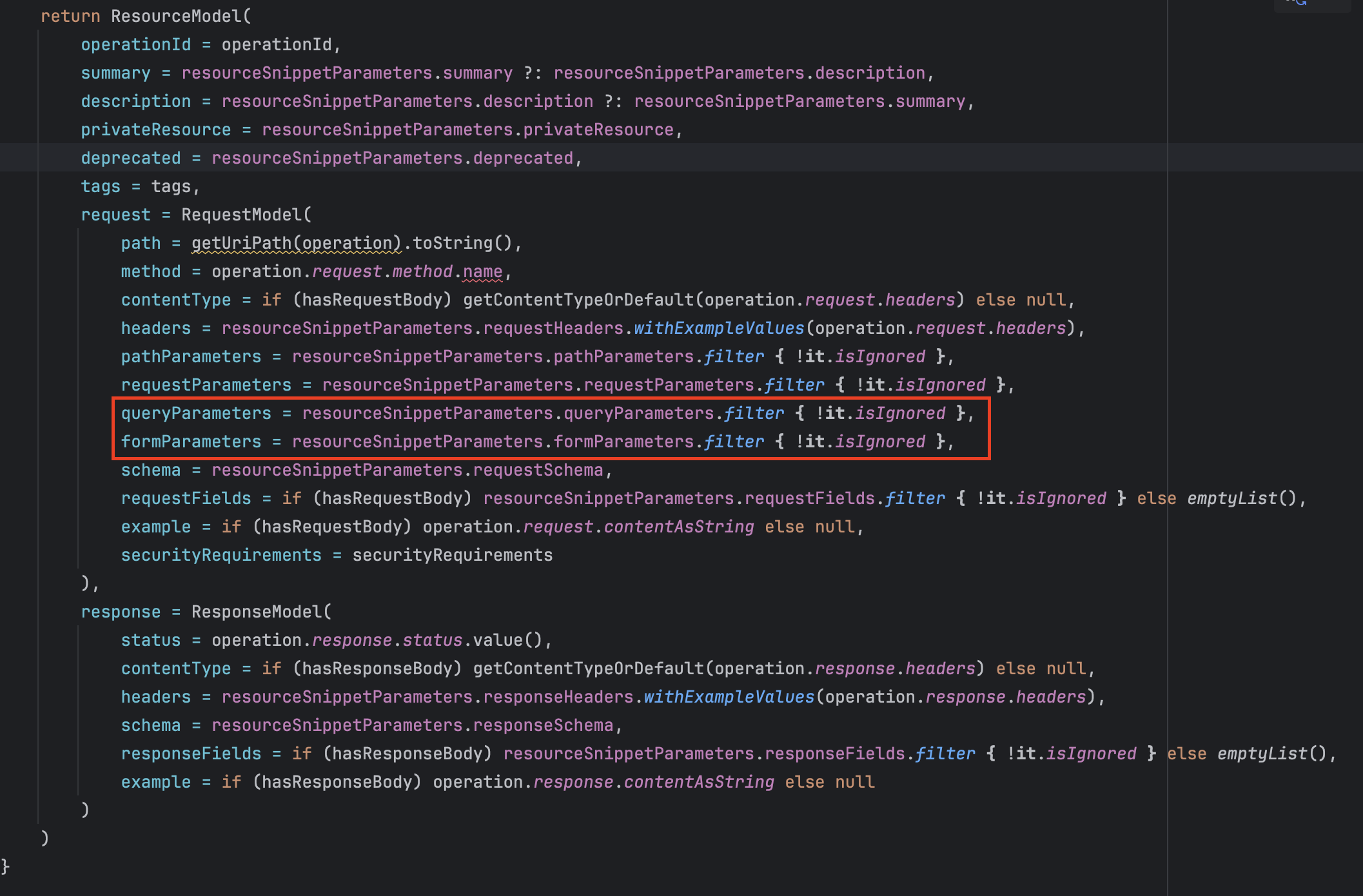The image size is (1363, 896).
Task: Click the return keyword
Action: pyautogui.click(x=70, y=16)
